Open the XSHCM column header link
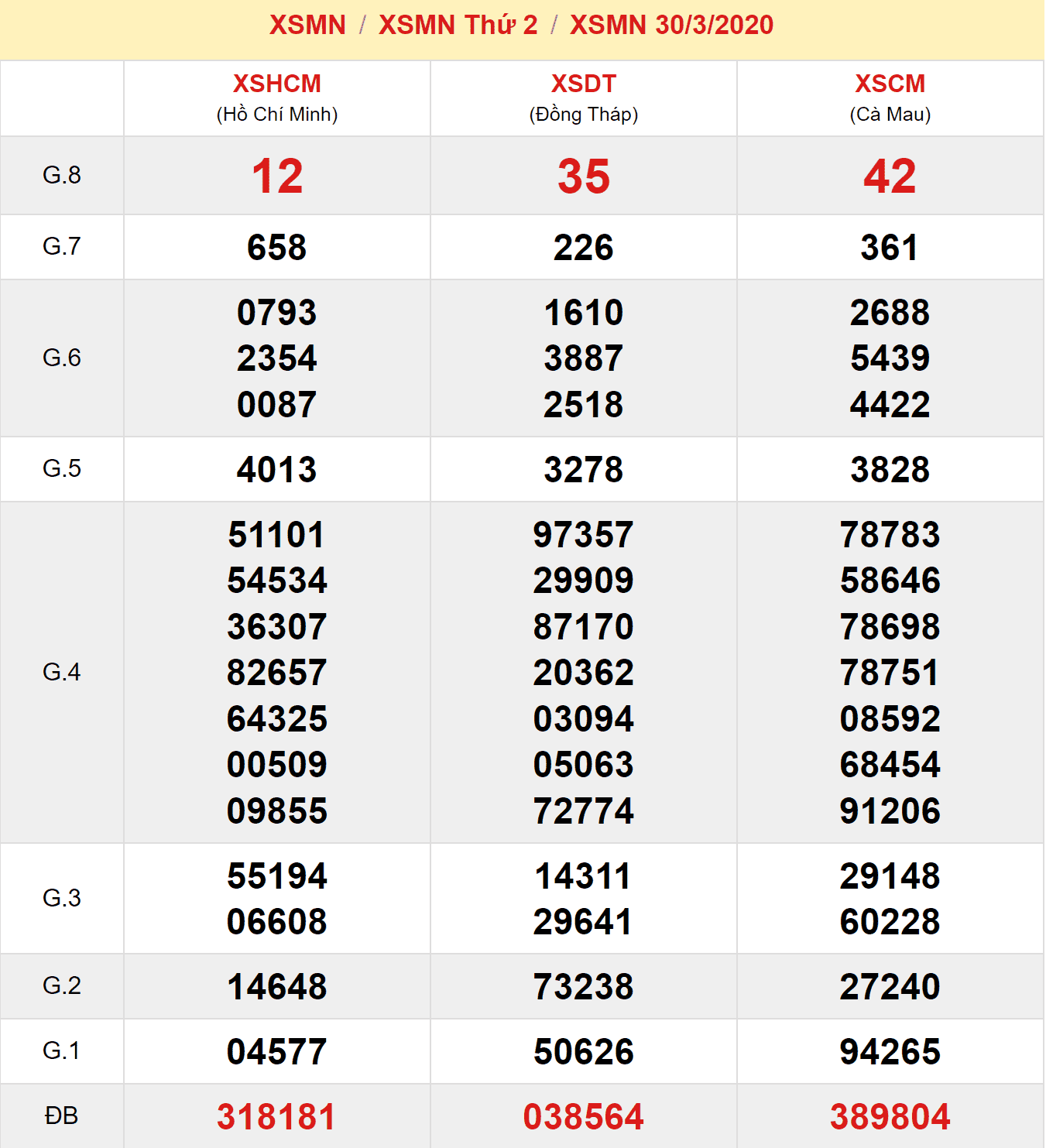 (x=277, y=84)
